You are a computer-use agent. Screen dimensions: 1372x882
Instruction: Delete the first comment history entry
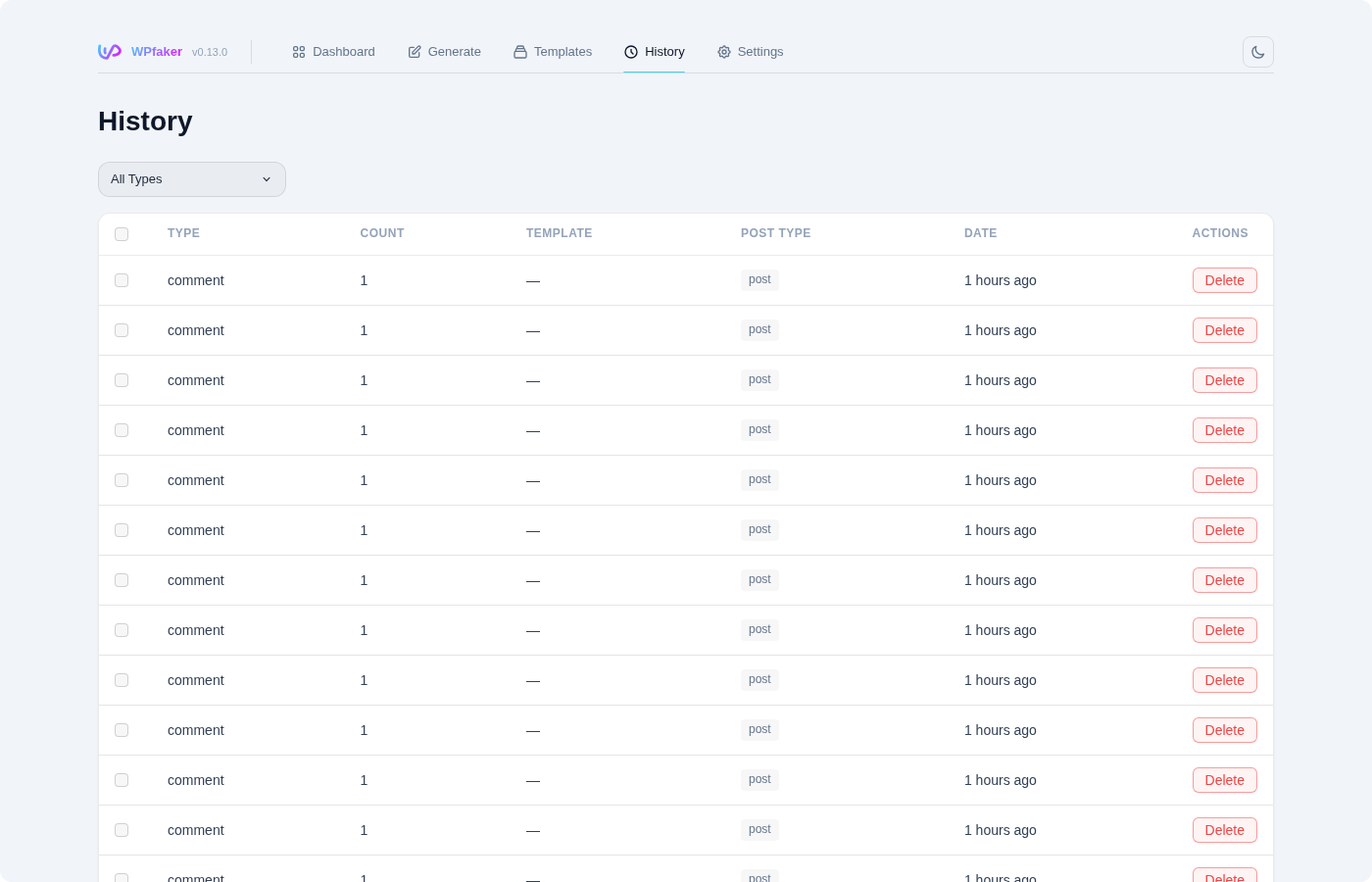tap(1224, 280)
